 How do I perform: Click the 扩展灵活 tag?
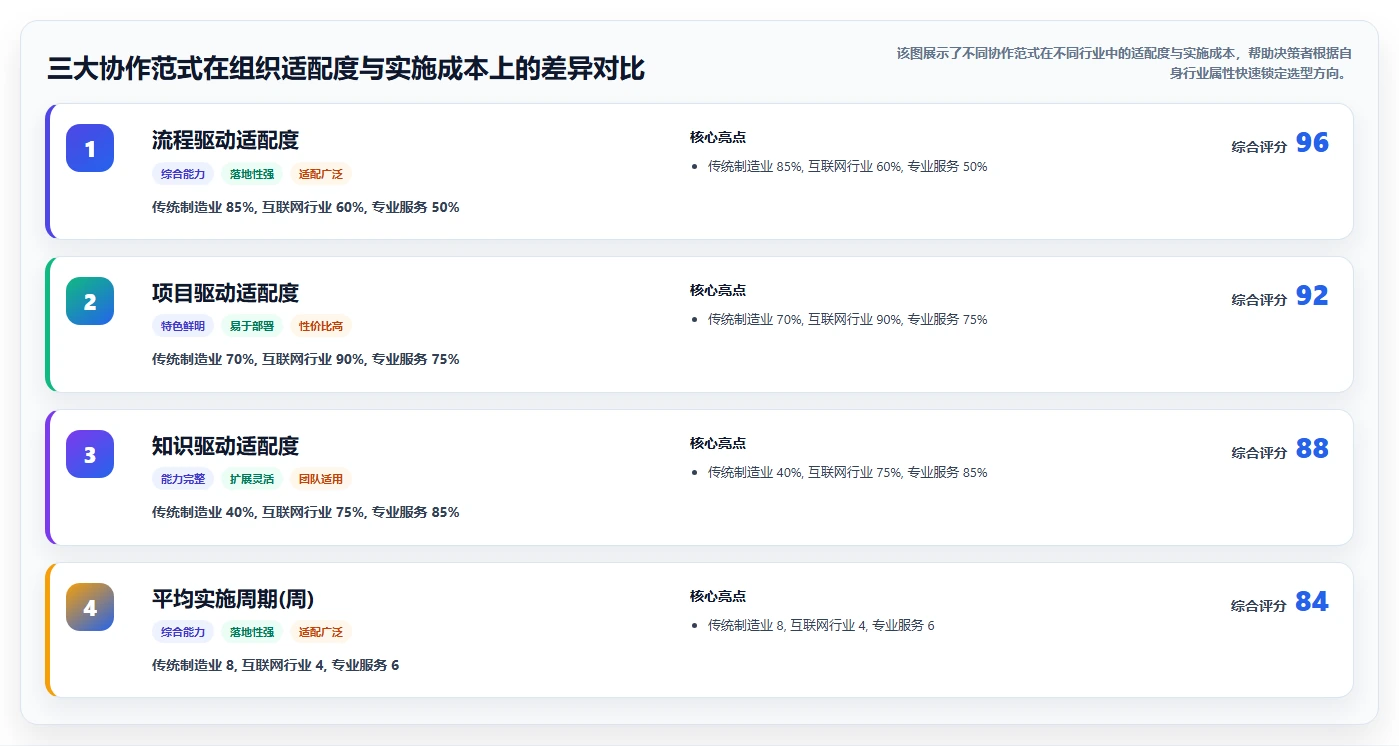pyautogui.click(x=252, y=479)
